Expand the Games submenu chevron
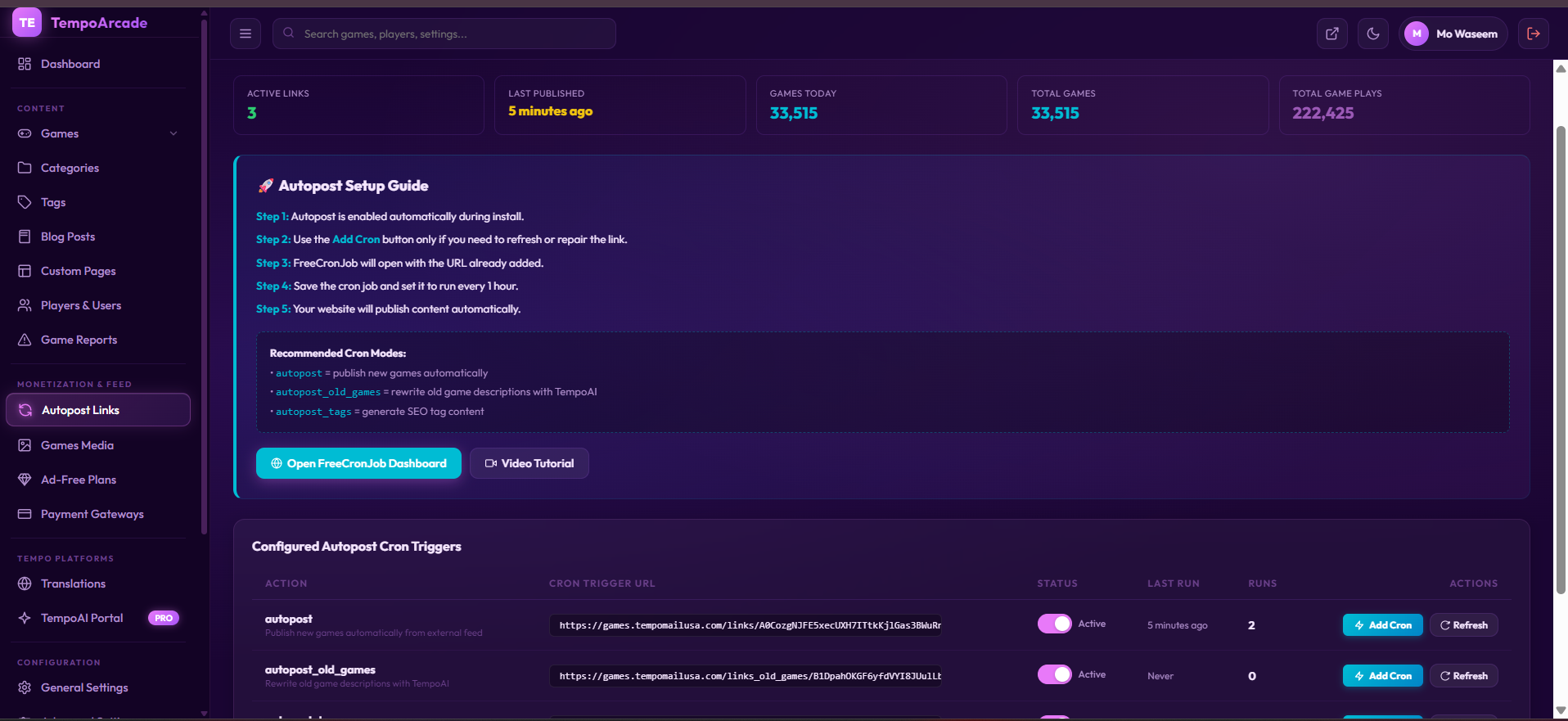The image size is (1568, 721). (173, 133)
